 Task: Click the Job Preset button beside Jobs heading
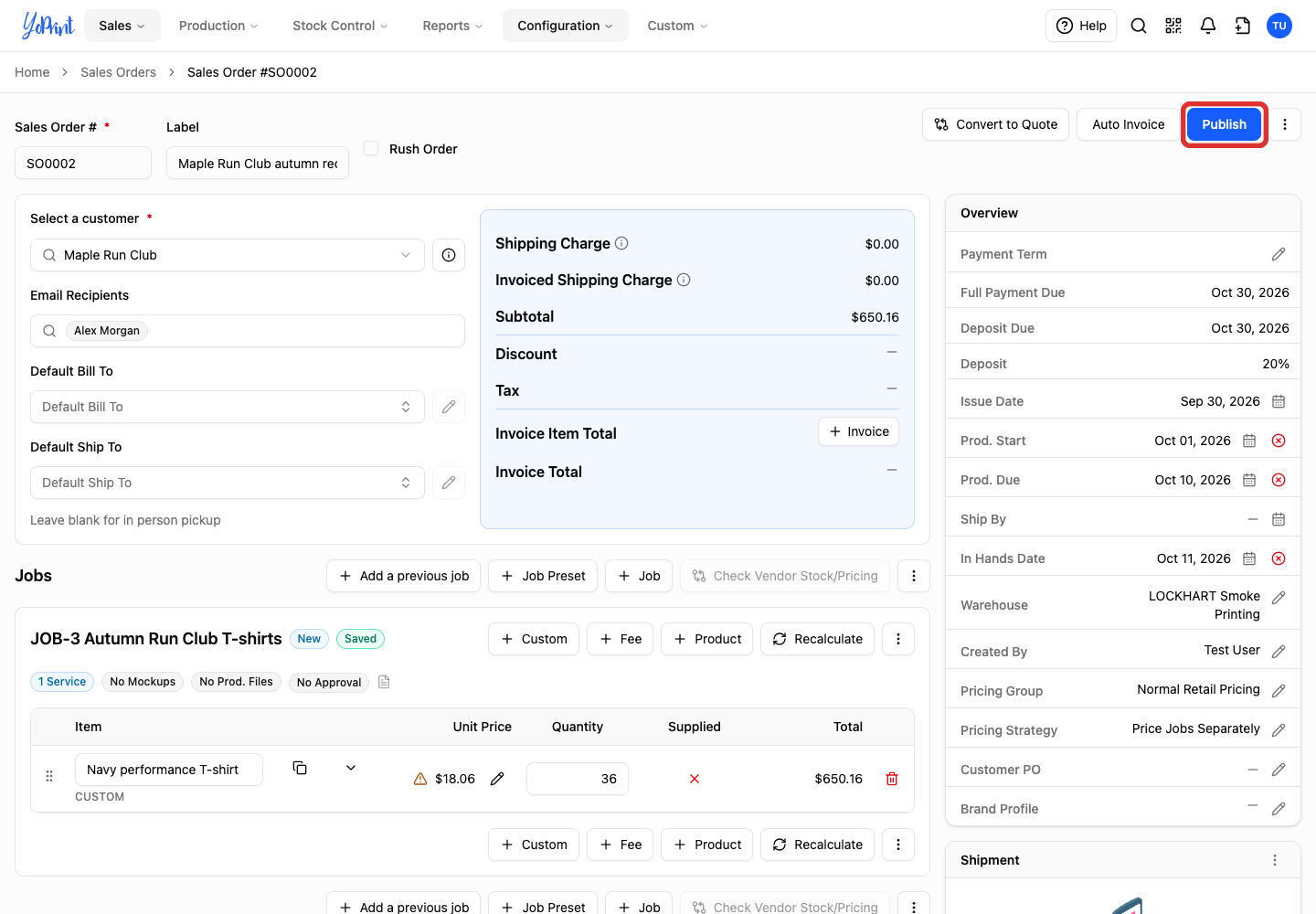click(543, 576)
